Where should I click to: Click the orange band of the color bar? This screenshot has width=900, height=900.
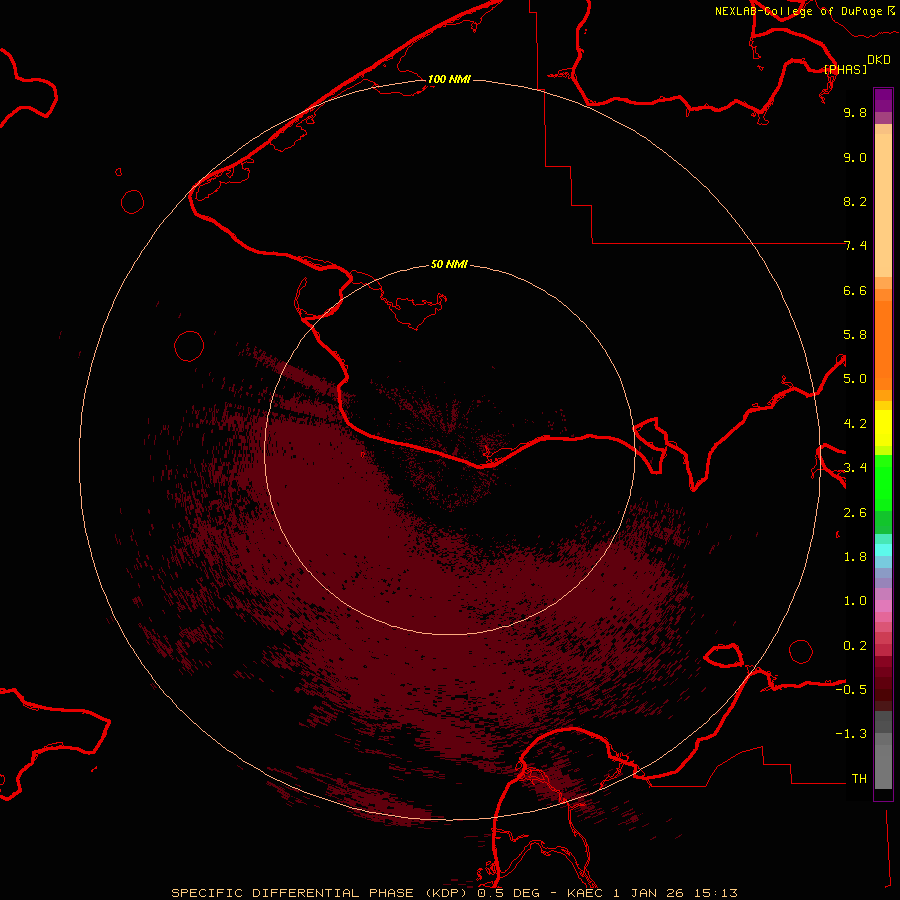pos(883,345)
